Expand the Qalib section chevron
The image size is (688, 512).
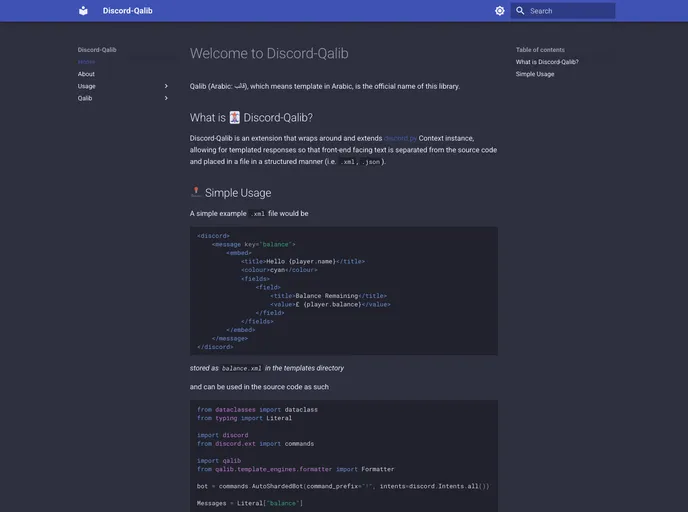pyautogui.click(x=166, y=98)
